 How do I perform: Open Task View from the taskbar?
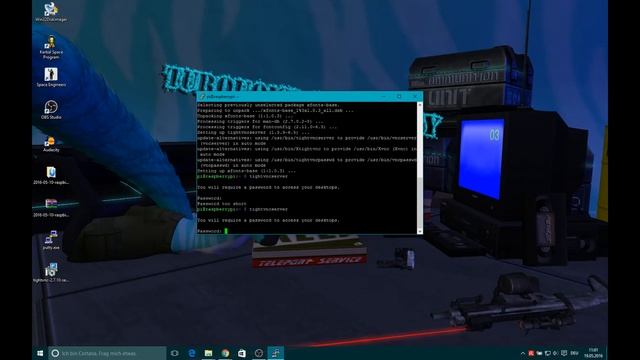(x=175, y=353)
